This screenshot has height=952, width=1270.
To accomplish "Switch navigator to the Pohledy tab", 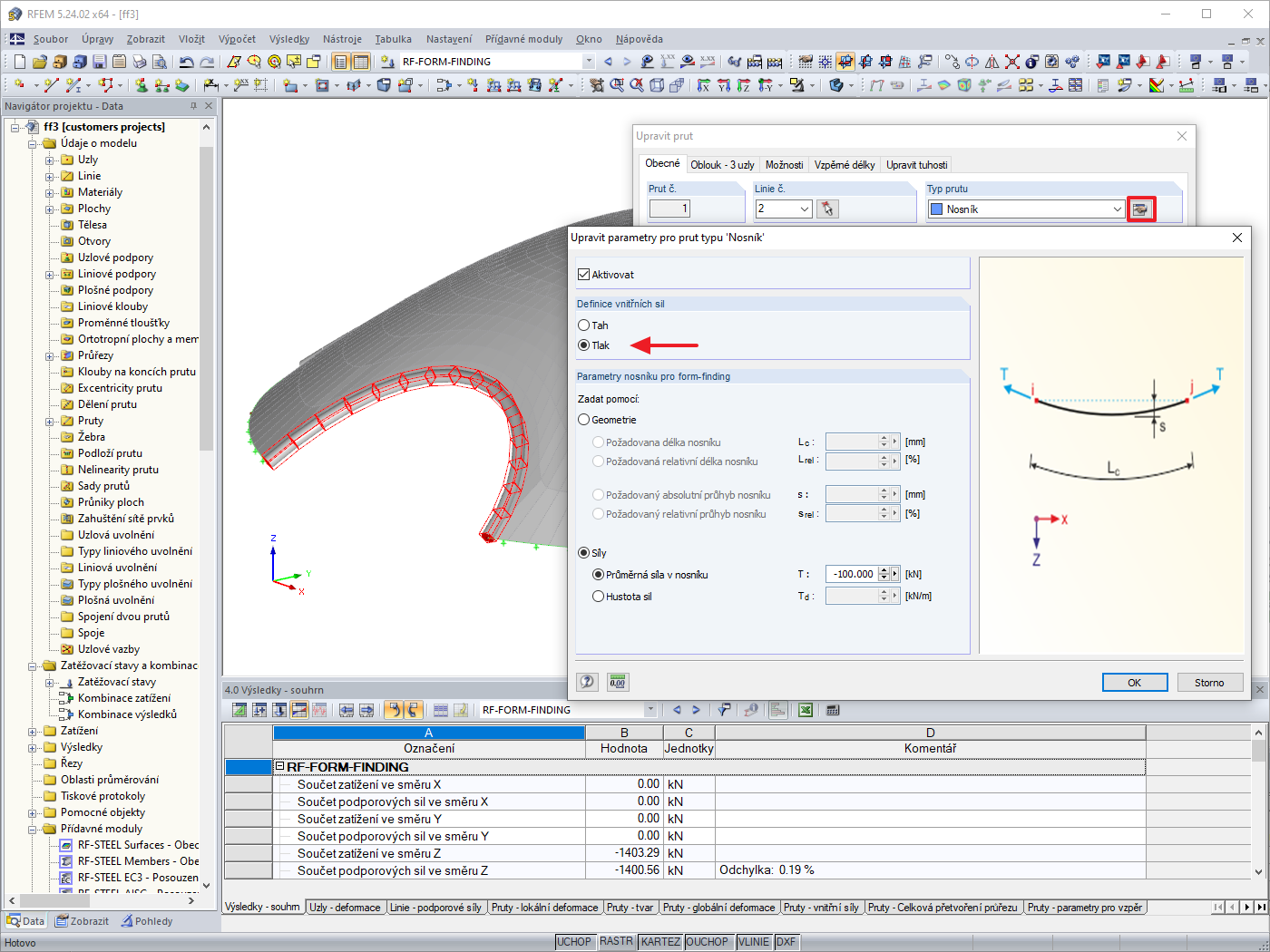I will click(x=146, y=921).
